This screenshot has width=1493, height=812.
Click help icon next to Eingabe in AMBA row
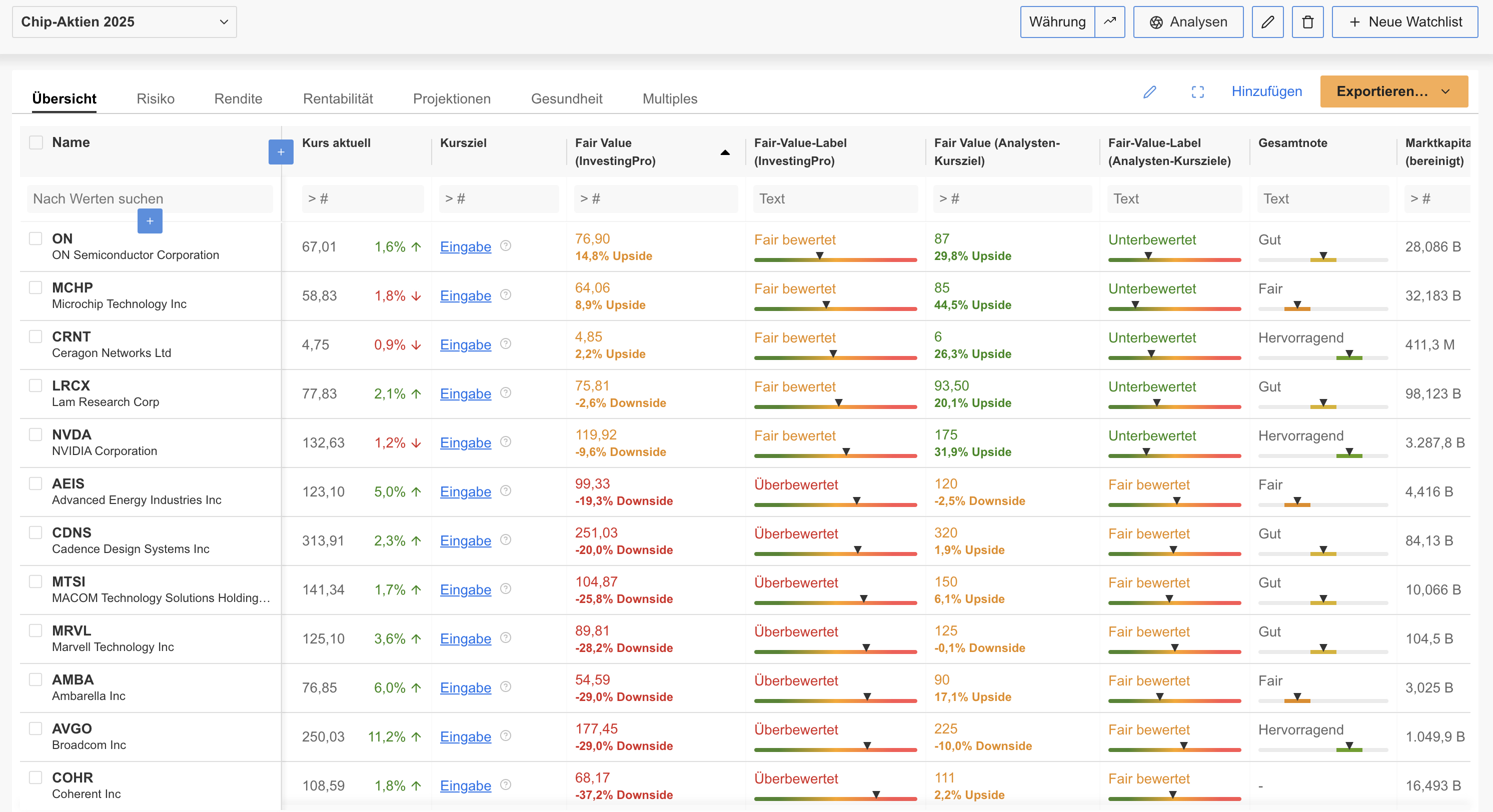[505, 687]
